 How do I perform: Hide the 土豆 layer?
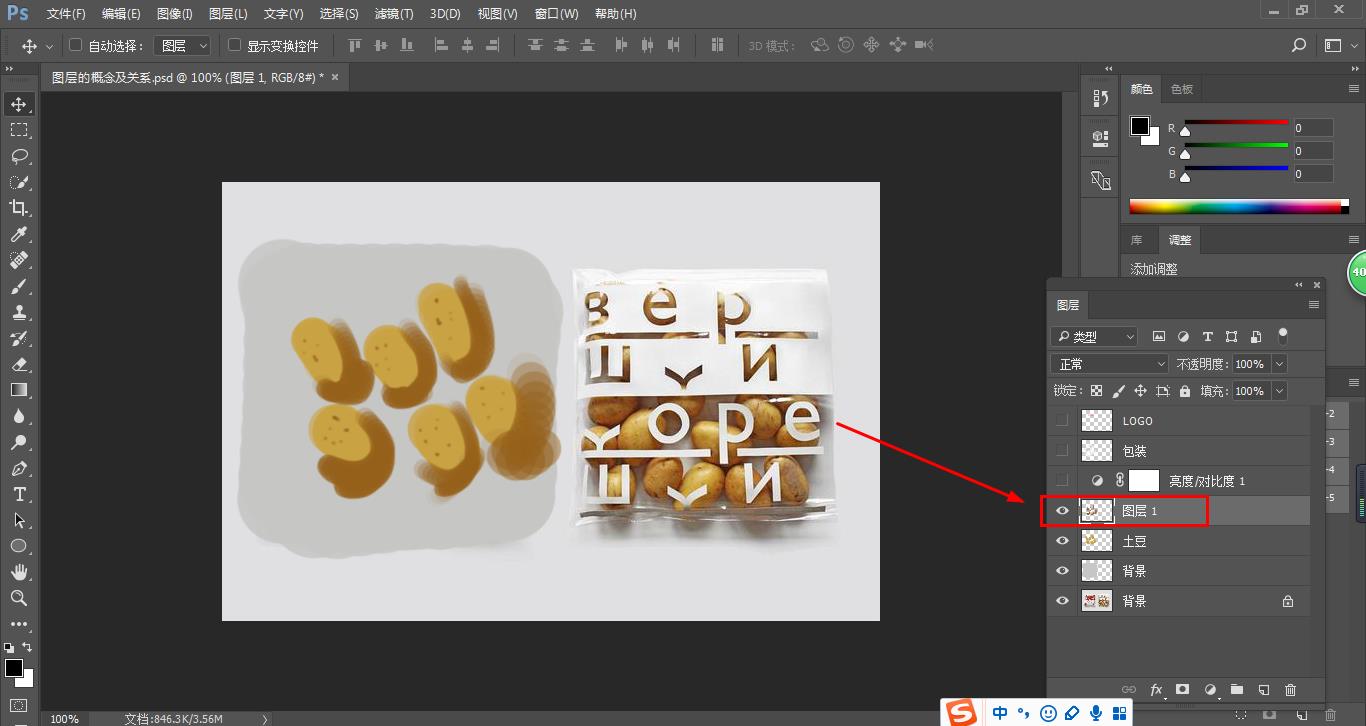(x=1062, y=541)
